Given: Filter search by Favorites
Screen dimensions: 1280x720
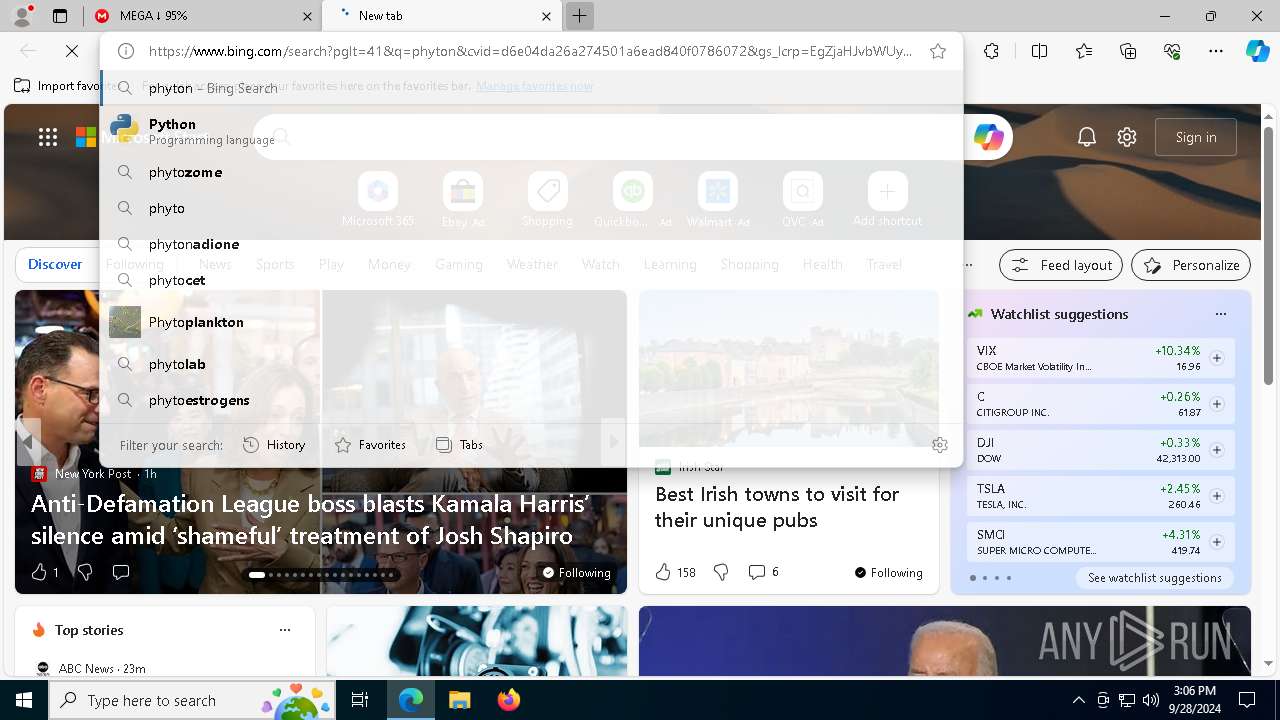Looking at the screenshot, I should tap(370, 445).
